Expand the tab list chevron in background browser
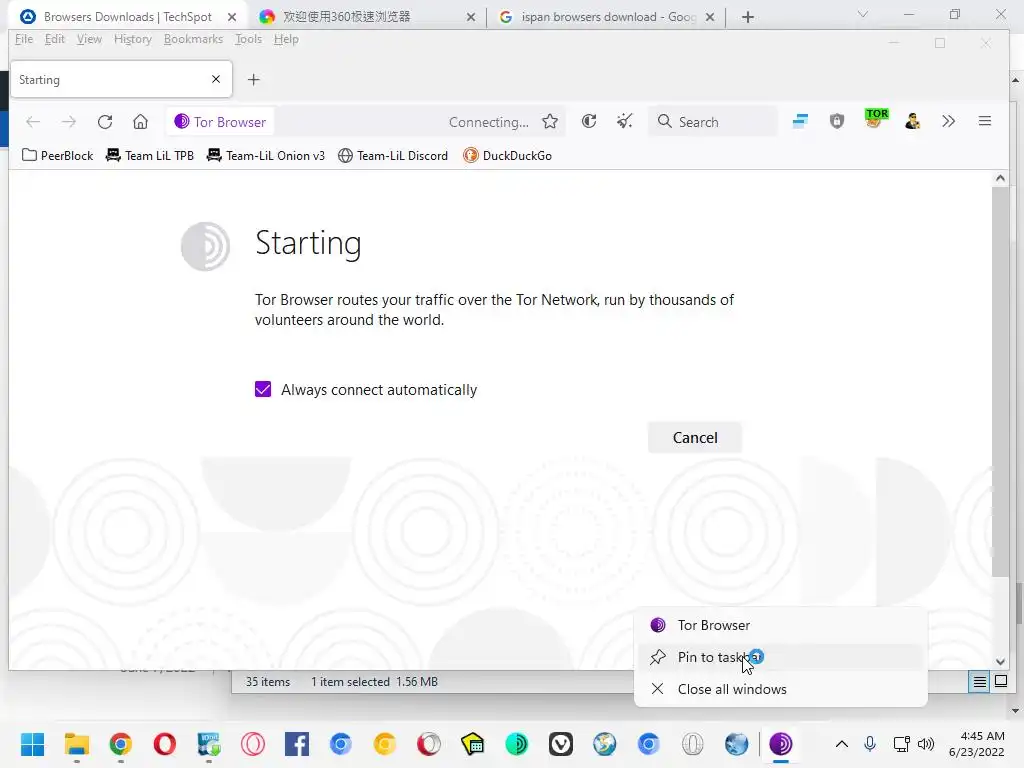This screenshot has height=768, width=1024. click(863, 14)
